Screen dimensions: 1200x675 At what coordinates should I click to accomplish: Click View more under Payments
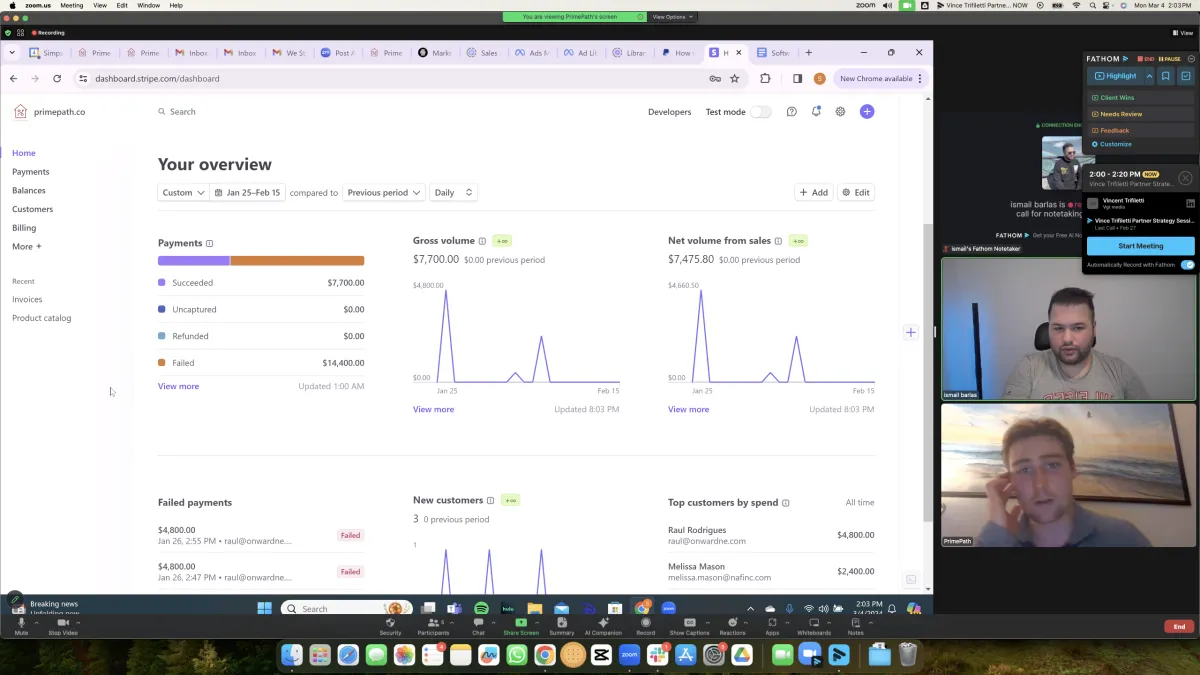click(x=178, y=386)
